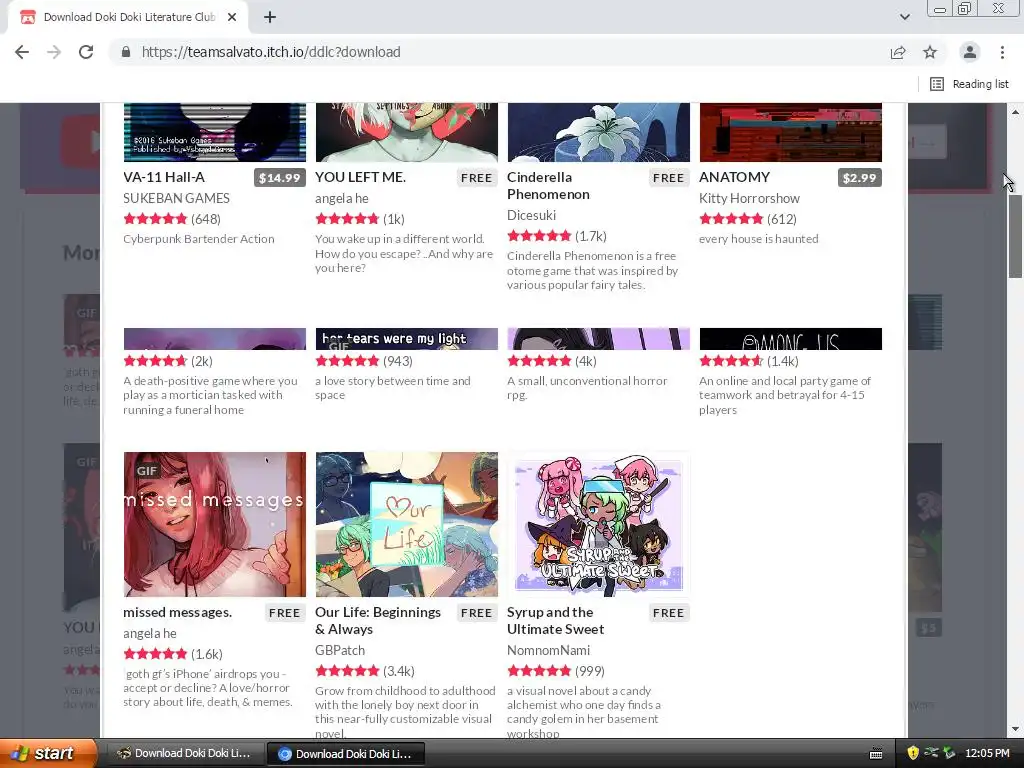Click the network connection tray icon

coord(931,753)
